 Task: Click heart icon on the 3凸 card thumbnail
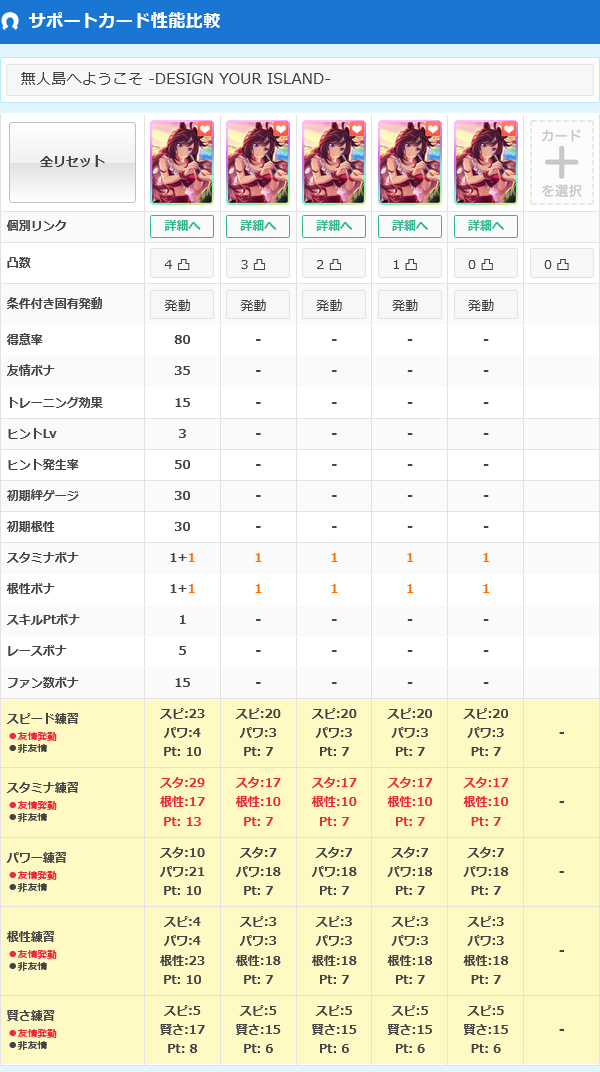[x=280, y=129]
